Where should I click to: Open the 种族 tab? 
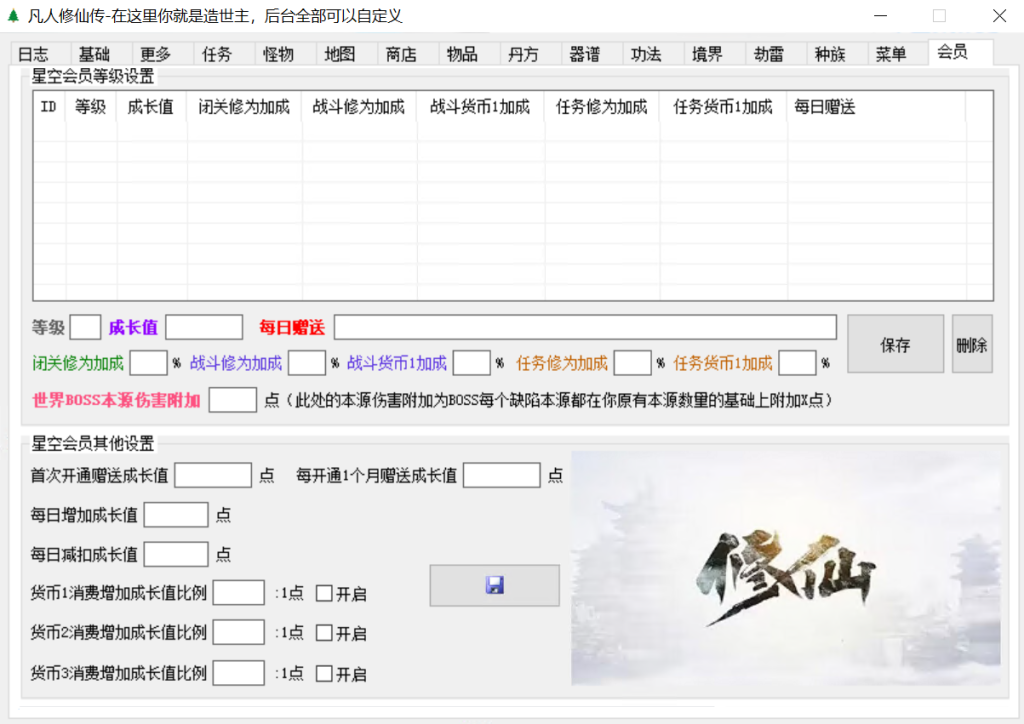pos(830,55)
